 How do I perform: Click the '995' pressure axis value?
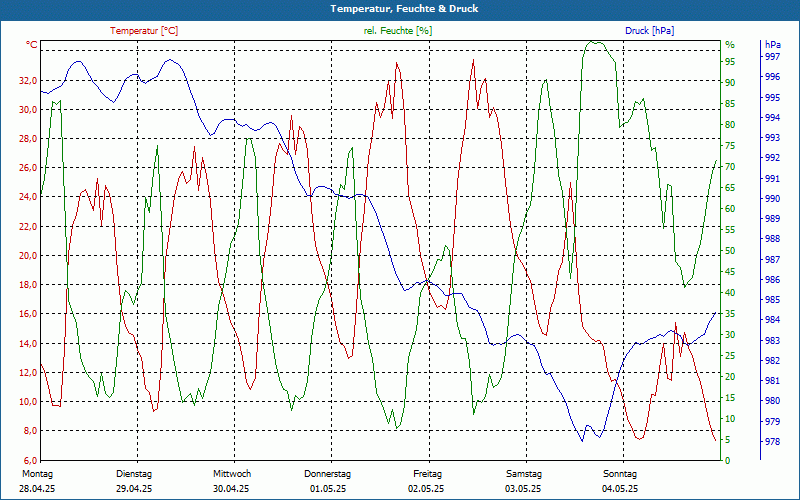[x=773, y=97]
